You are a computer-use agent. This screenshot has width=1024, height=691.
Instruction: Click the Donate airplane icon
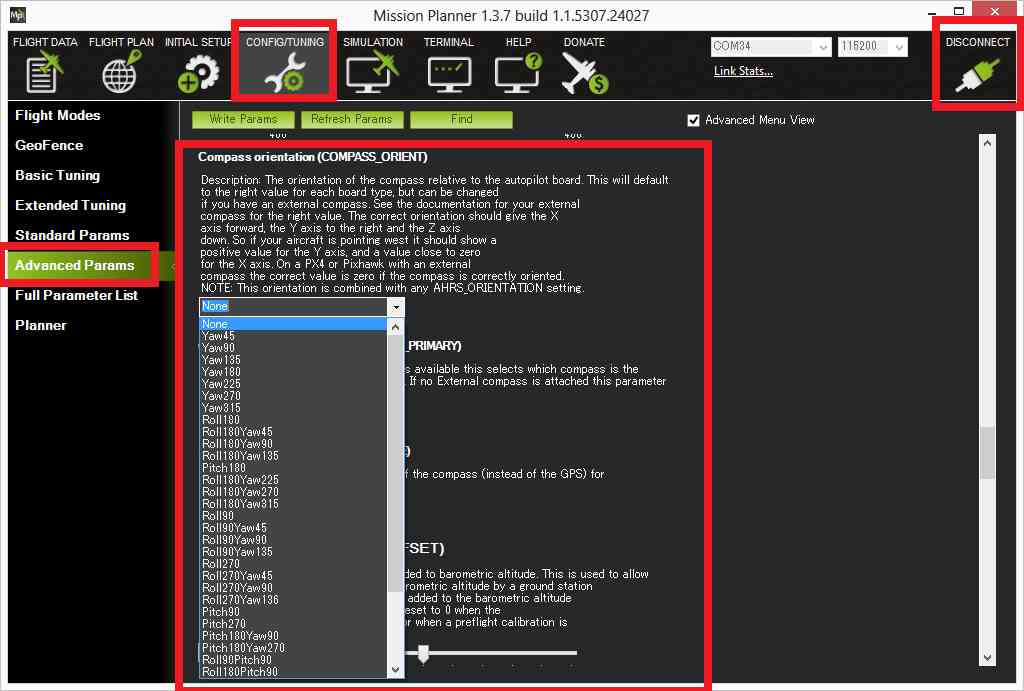tap(584, 72)
